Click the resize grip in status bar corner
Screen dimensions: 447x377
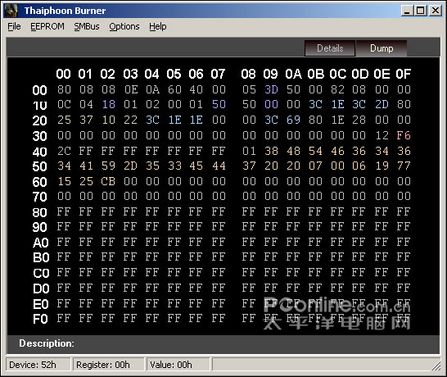point(436,367)
